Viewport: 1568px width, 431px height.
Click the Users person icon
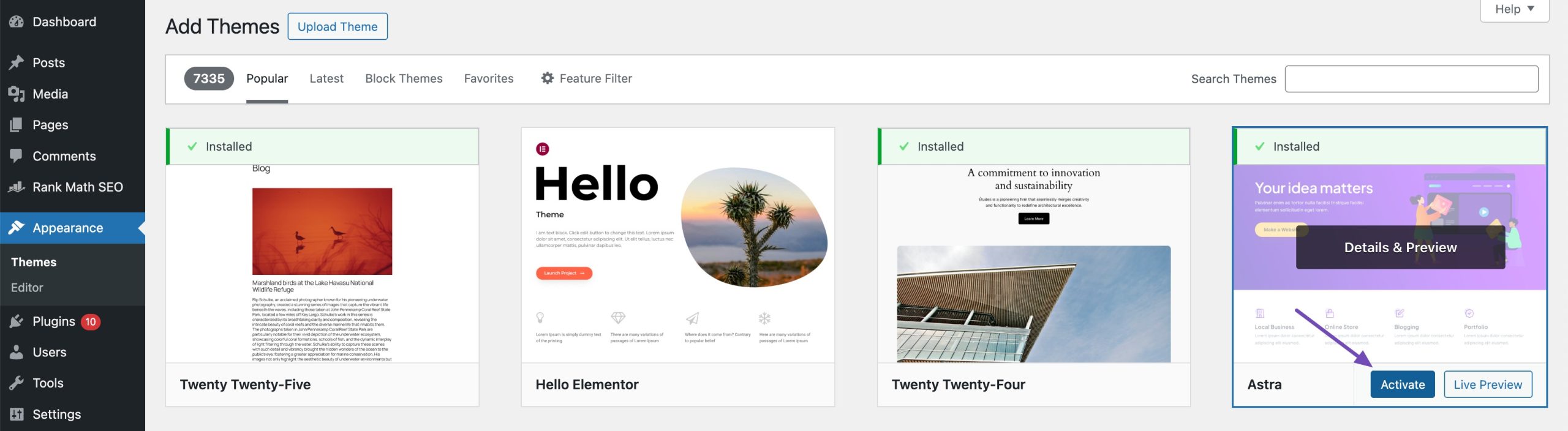coord(17,352)
